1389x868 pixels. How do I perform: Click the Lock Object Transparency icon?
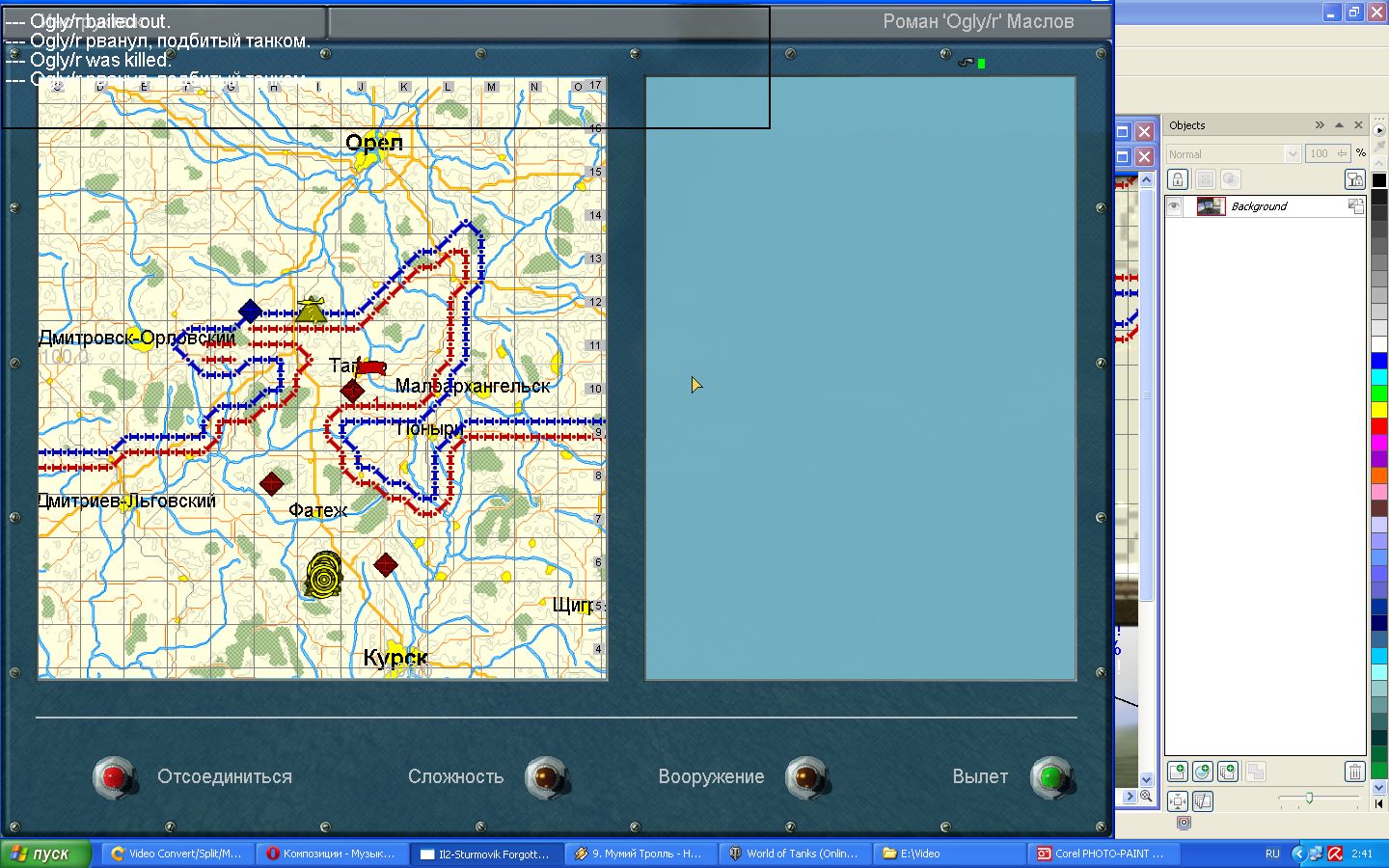tap(1178, 179)
